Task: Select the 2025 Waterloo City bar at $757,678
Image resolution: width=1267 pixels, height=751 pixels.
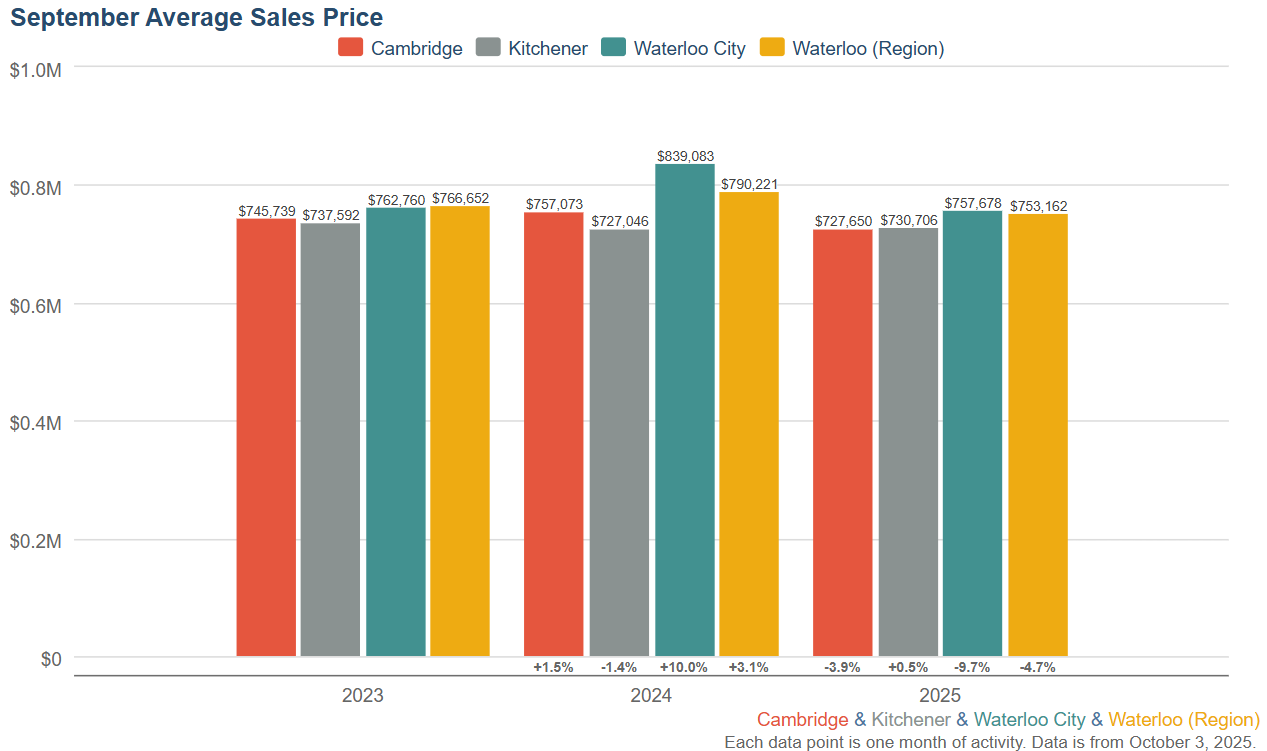Action: pos(972,434)
